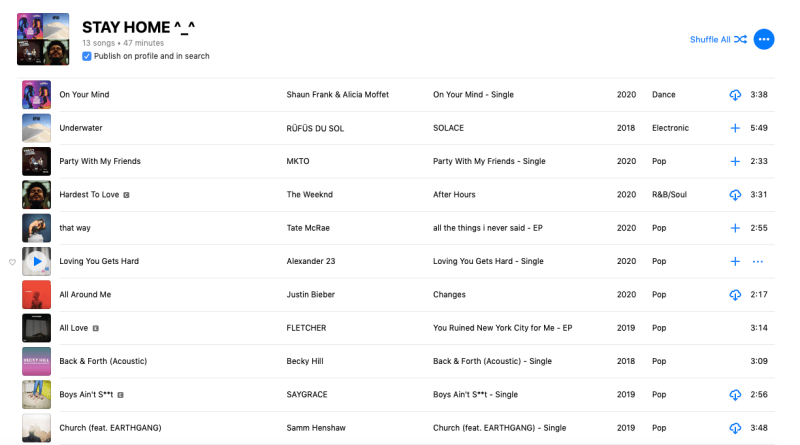The height and width of the screenshot is (445, 800).
Task: Download All Around Me from cloud
Action: [x=735, y=295]
